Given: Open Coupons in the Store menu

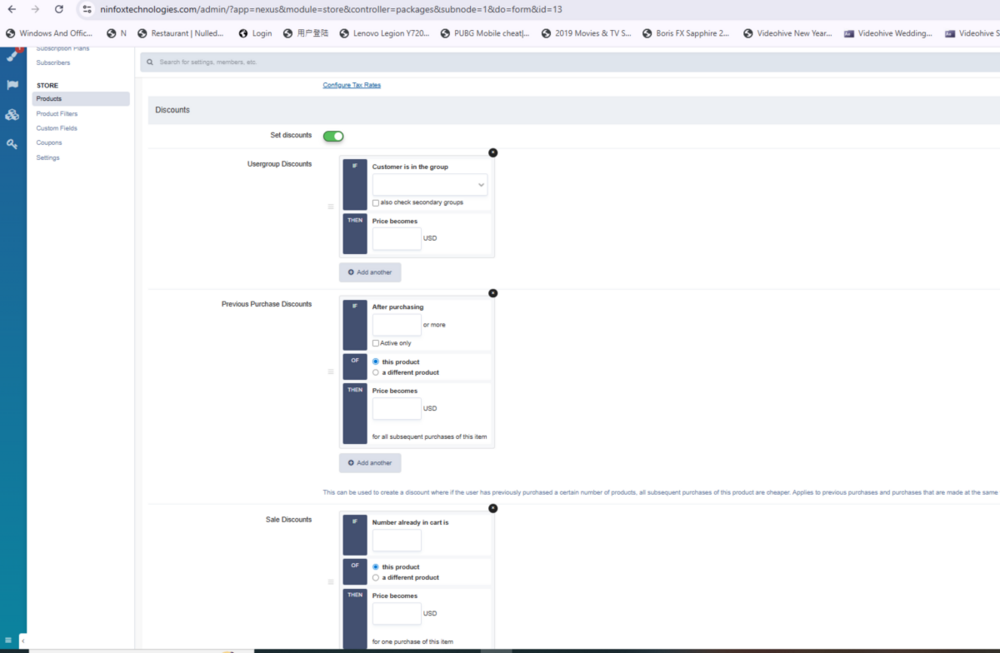Looking at the screenshot, I should [x=49, y=143].
